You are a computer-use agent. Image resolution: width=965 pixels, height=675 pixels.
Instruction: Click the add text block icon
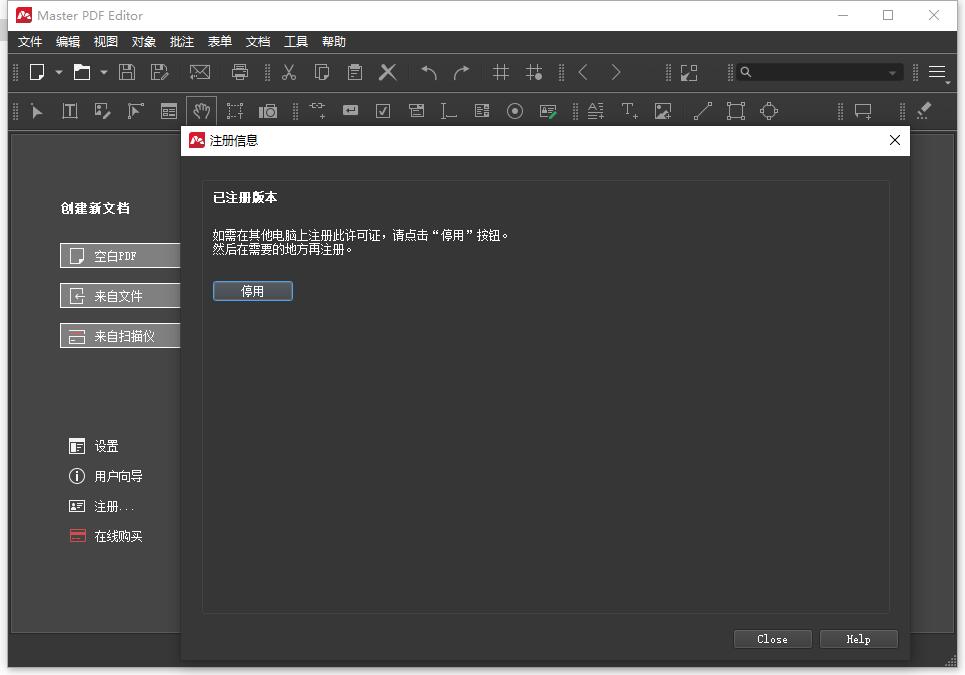[596, 111]
